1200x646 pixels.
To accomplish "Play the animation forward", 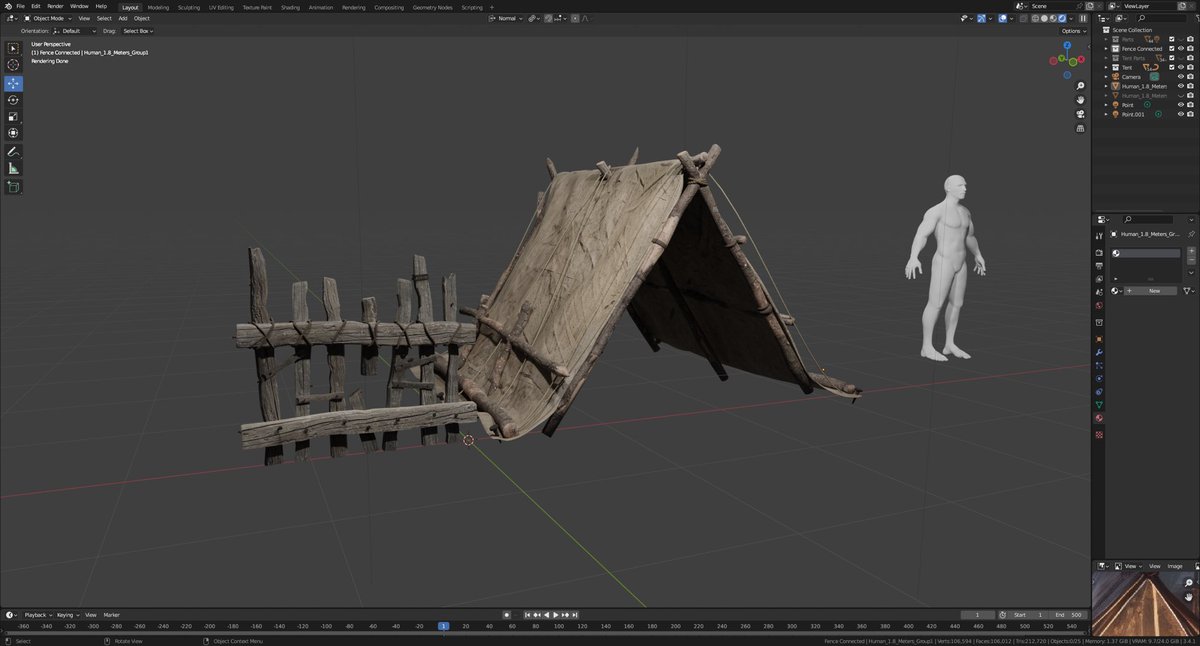I will point(556,615).
